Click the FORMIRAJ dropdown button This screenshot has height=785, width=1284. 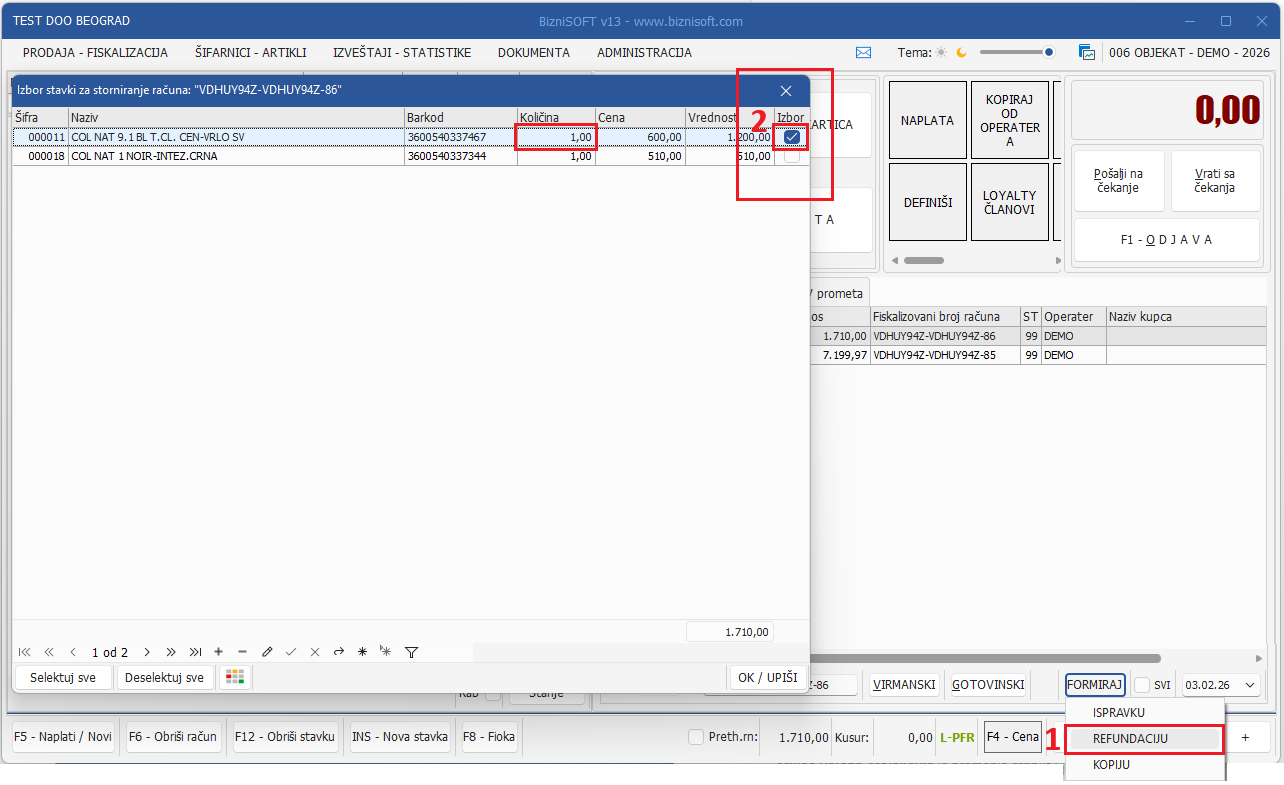pos(1095,685)
